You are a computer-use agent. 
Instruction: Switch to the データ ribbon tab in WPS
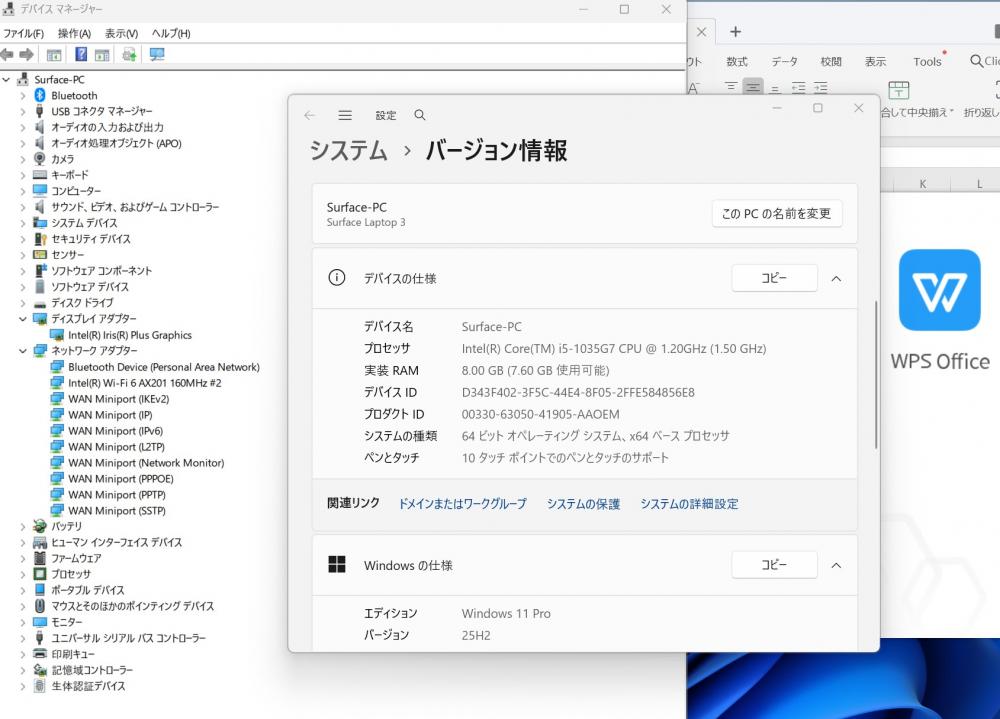785,62
